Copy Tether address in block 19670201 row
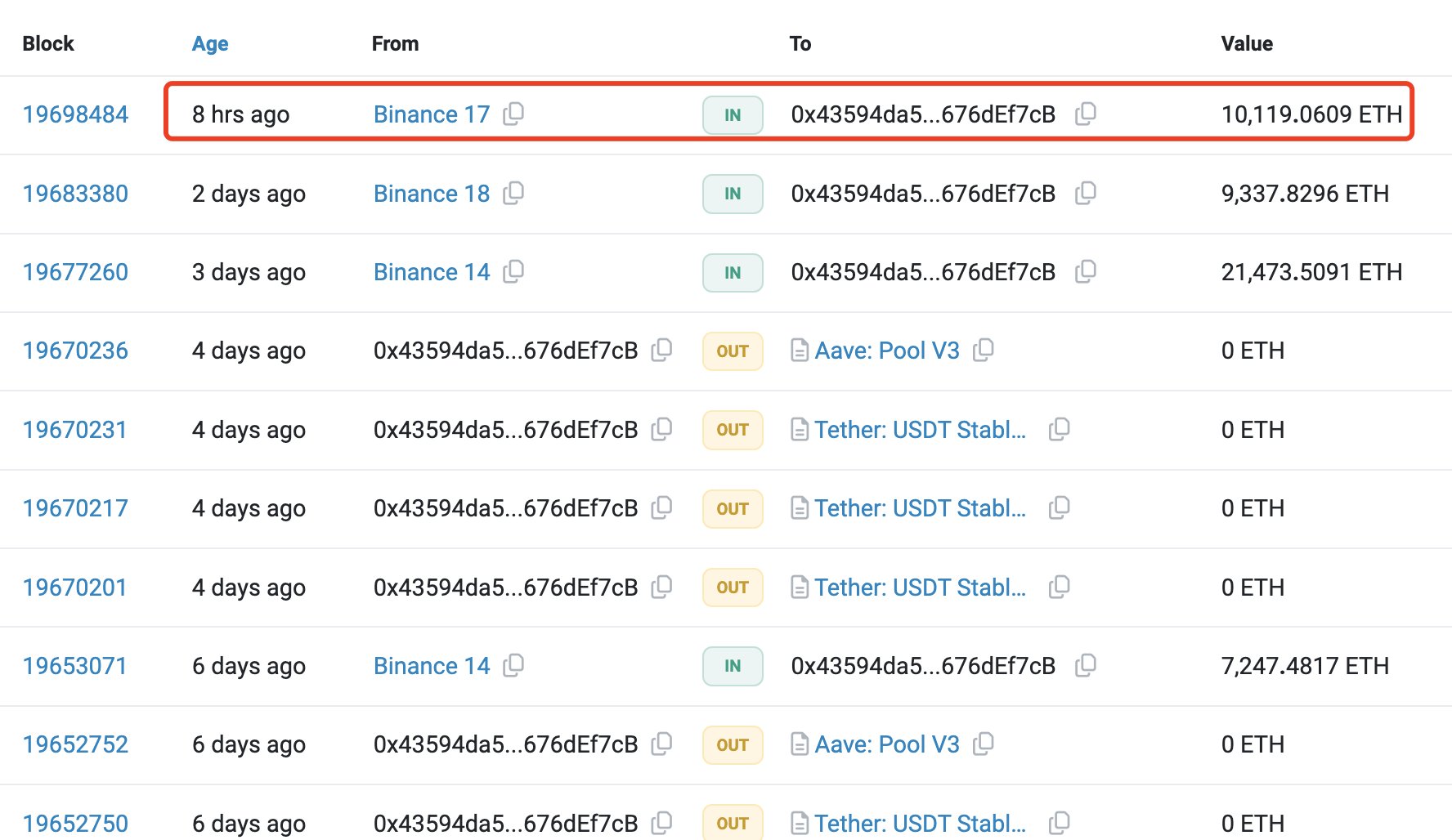 point(1060,587)
